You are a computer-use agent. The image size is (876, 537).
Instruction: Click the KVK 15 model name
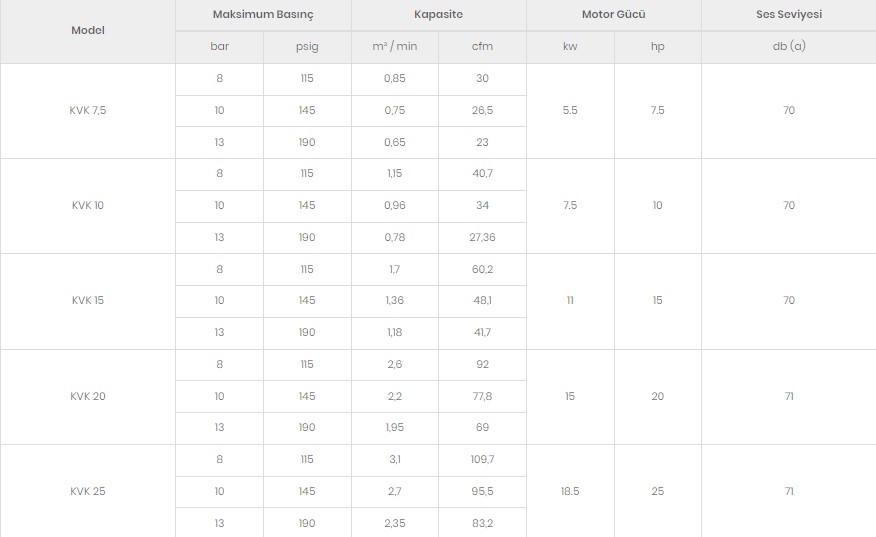point(88,301)
